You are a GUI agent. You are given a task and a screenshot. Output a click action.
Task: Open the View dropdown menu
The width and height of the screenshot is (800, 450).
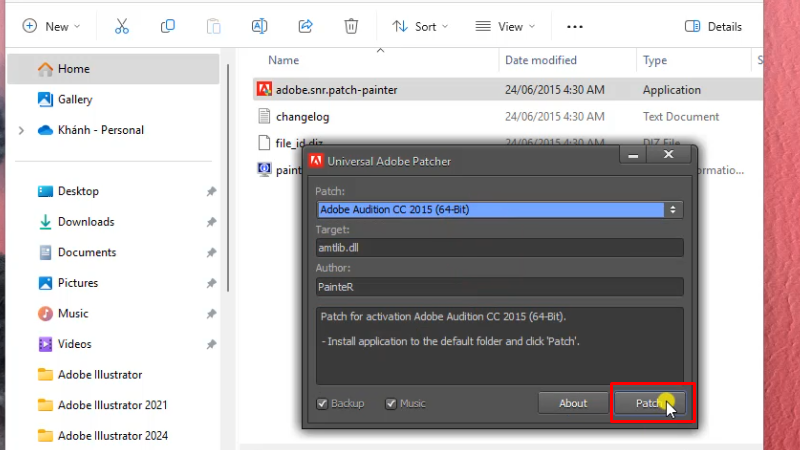[505, 27]
